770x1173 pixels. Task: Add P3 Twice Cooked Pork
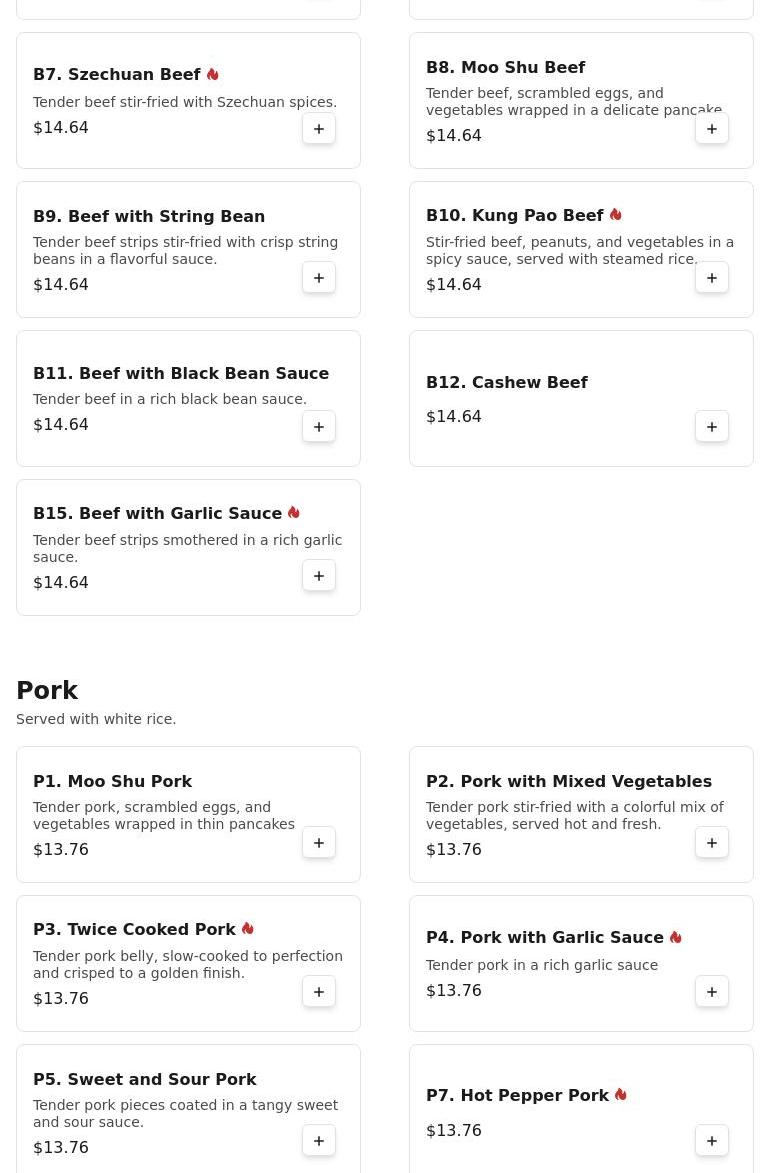[x=319, y=992]
